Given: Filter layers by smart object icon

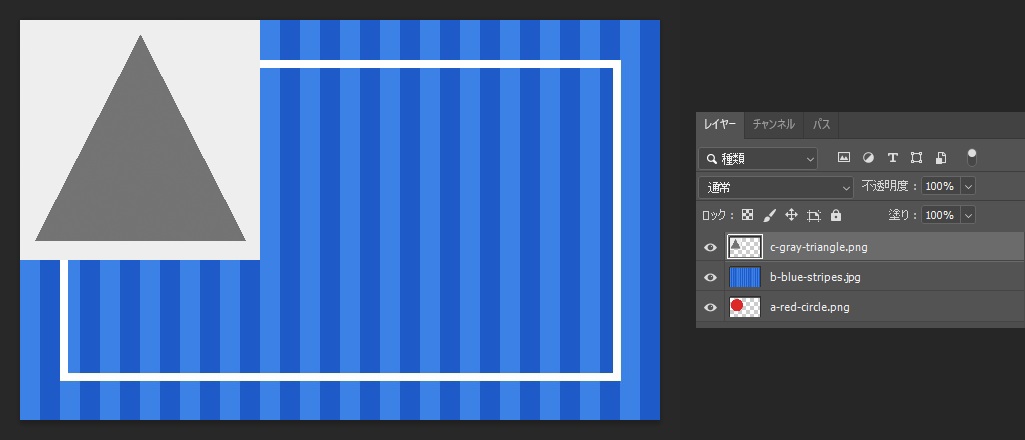Looking at the screenshot, I should 941,158.
